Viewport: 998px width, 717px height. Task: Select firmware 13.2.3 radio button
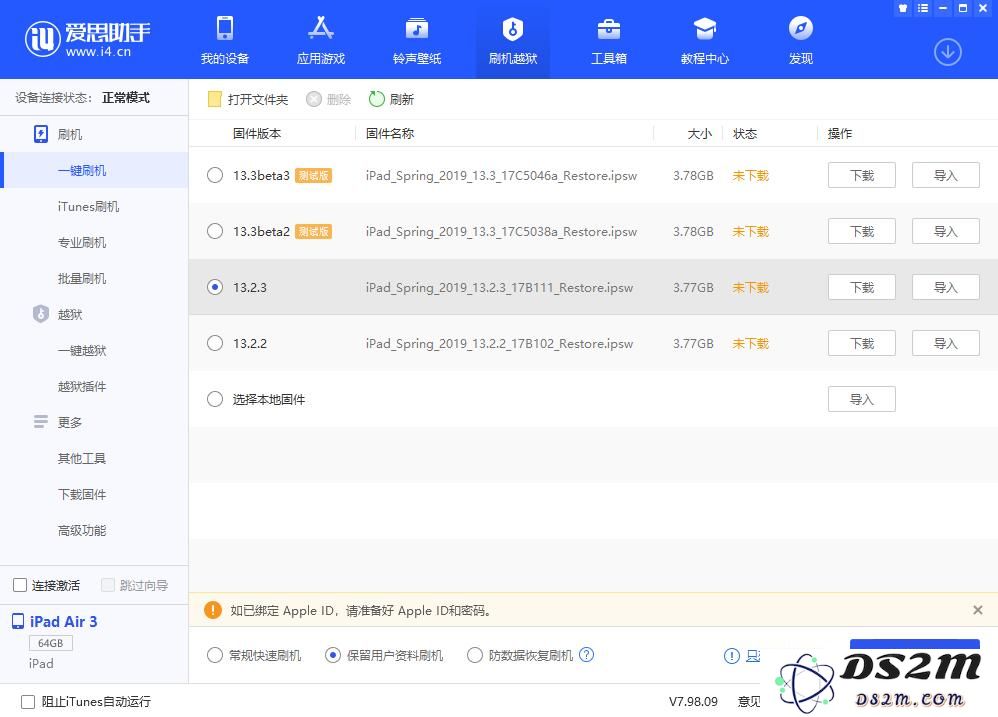pos(215,287)
